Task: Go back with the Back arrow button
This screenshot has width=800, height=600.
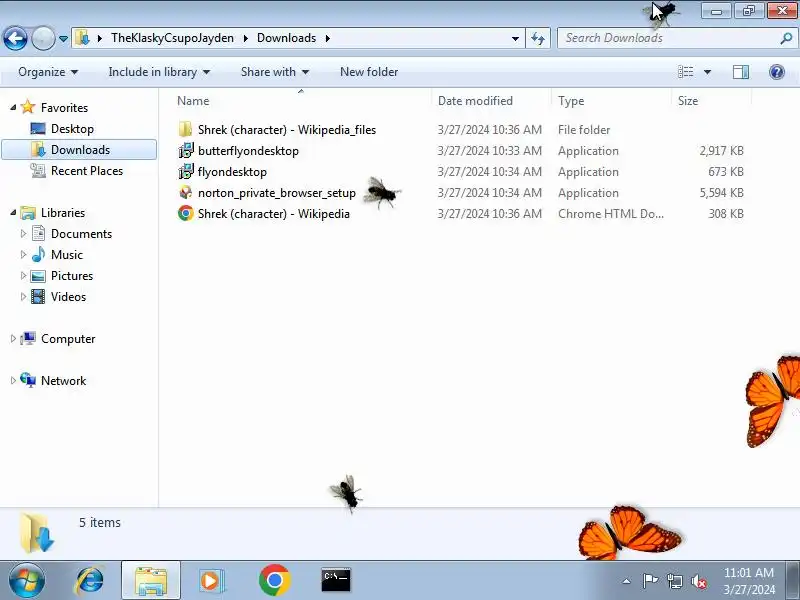Action: (x=15, y=38)
